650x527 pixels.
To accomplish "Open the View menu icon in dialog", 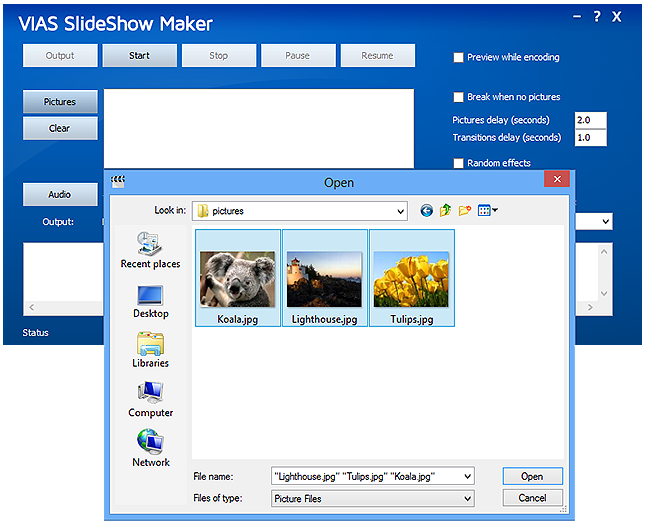I will (x=488, y=211).
